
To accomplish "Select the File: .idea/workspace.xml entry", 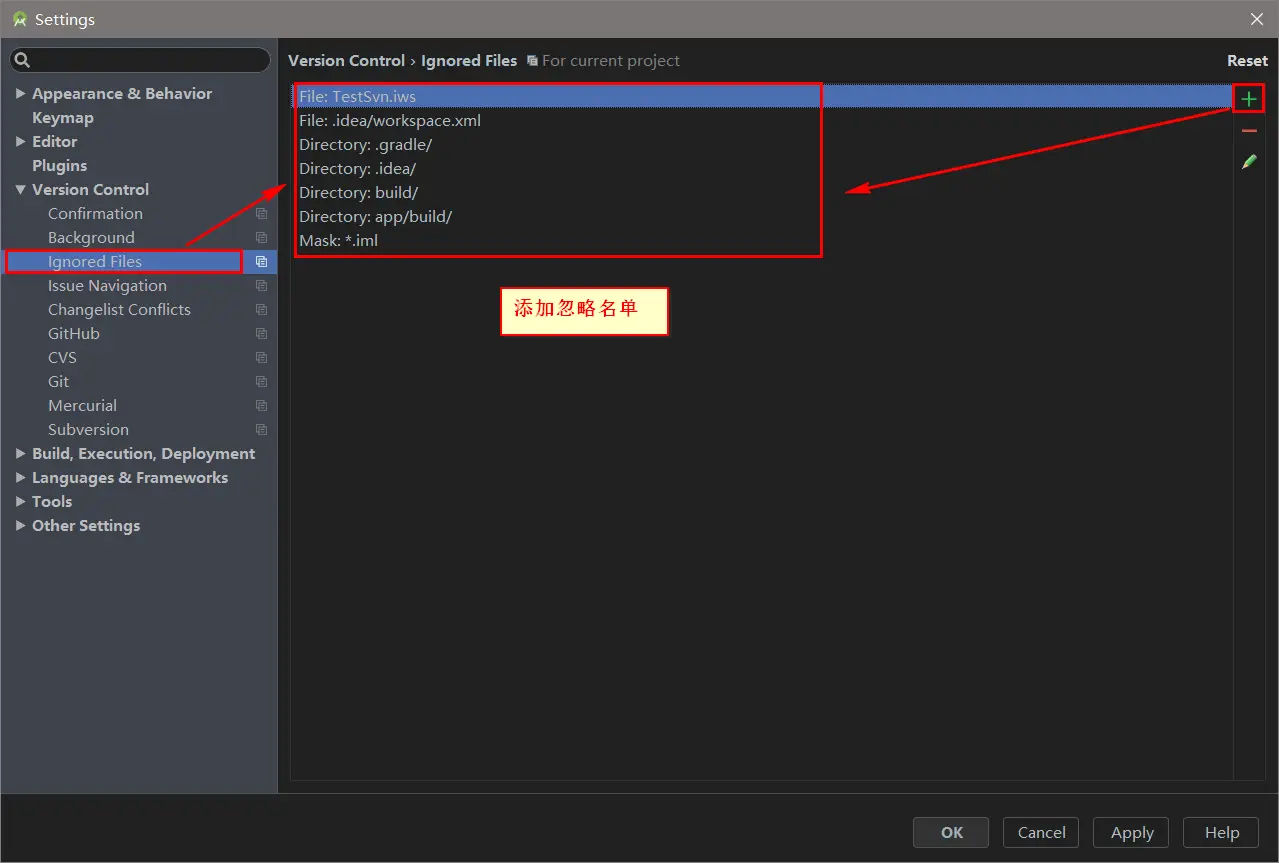I will pos(762,121).
